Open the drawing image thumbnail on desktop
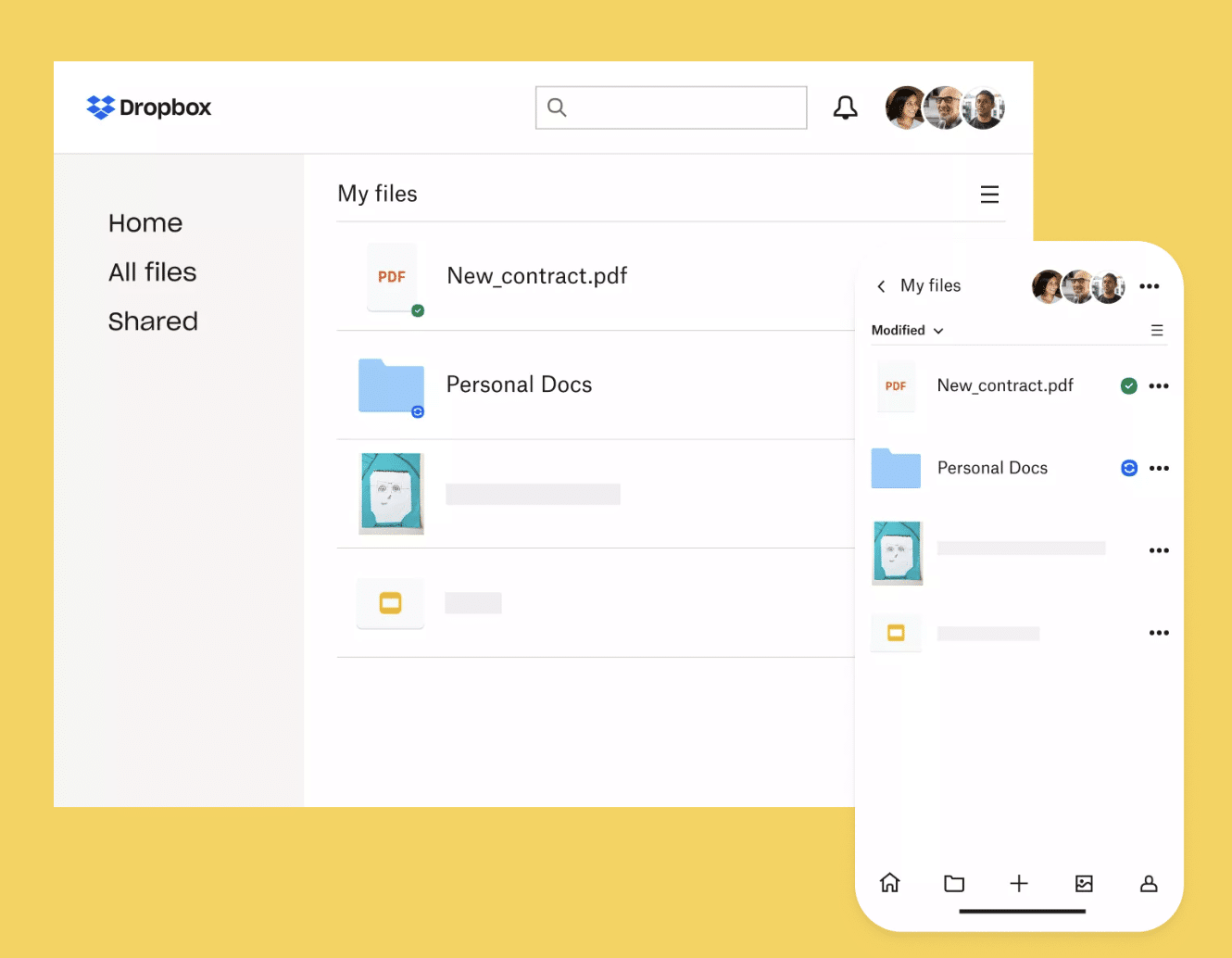Screen dimensions: 1232x958 [x=391, y=493]
